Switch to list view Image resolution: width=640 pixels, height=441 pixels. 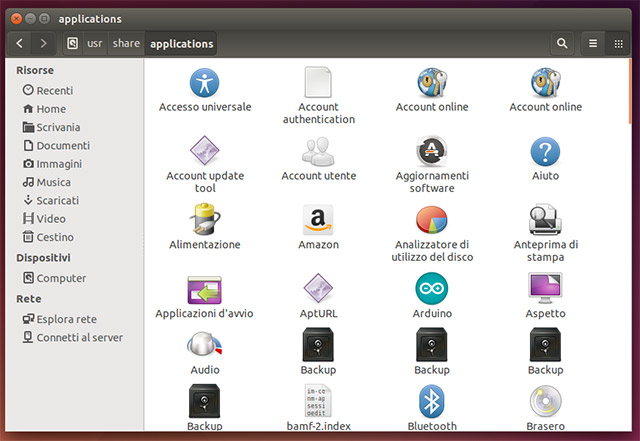pyautogui.click(x=593, y=43)
